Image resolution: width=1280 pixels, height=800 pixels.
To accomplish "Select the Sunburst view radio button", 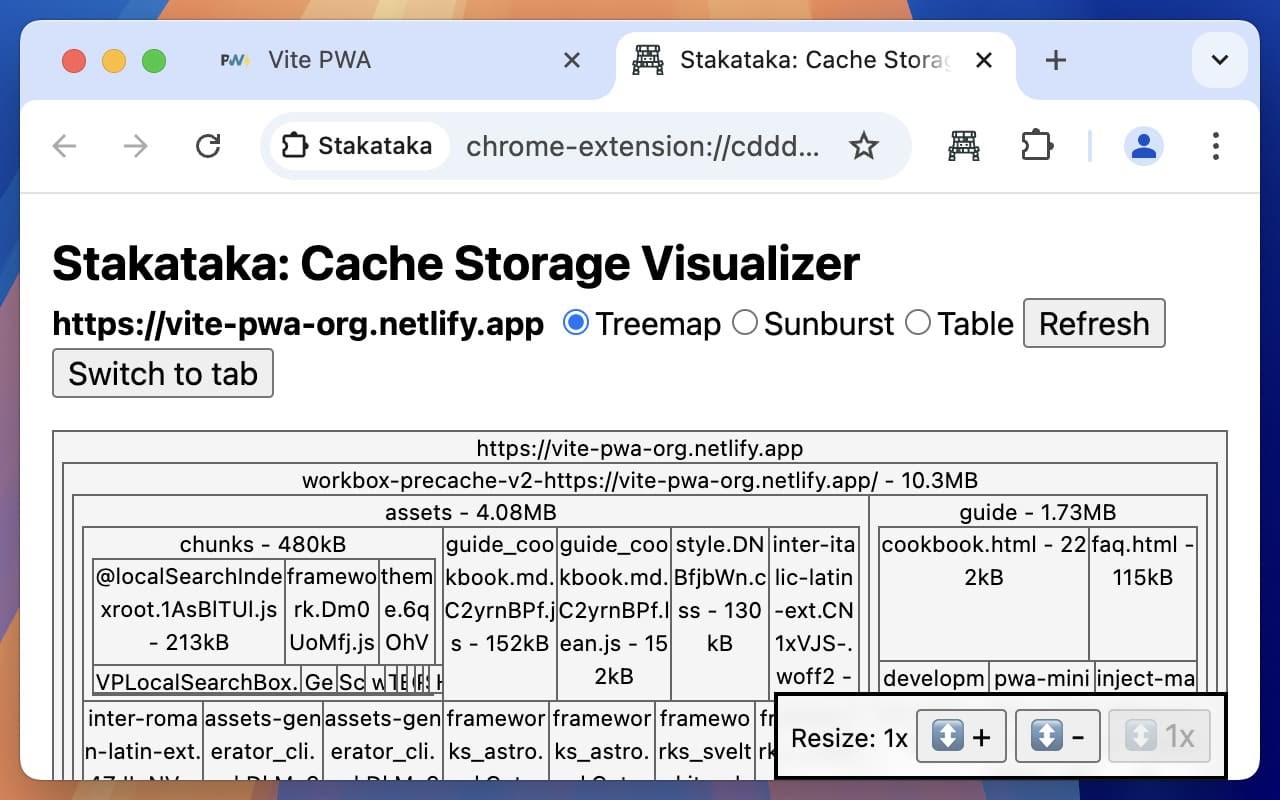I will coord(744,323).
